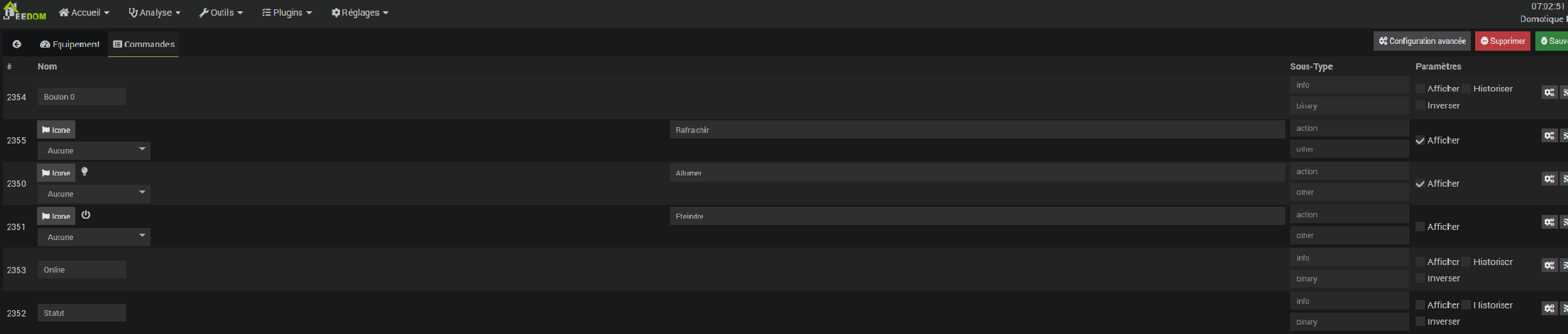Click the back arrow icon
This screenshot has width=1568, height=334.
17,44
